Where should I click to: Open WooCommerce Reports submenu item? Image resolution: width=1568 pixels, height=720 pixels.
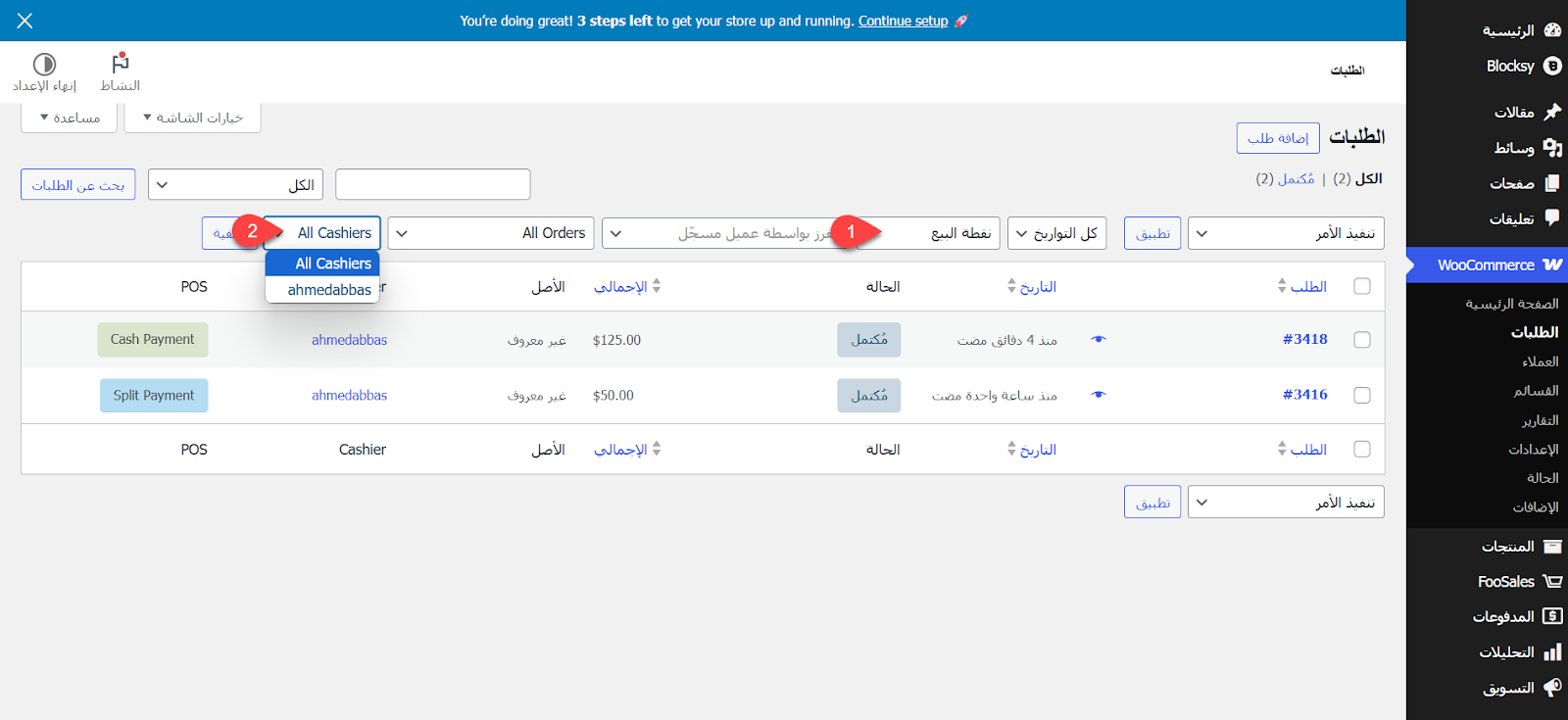point(1541,420)
